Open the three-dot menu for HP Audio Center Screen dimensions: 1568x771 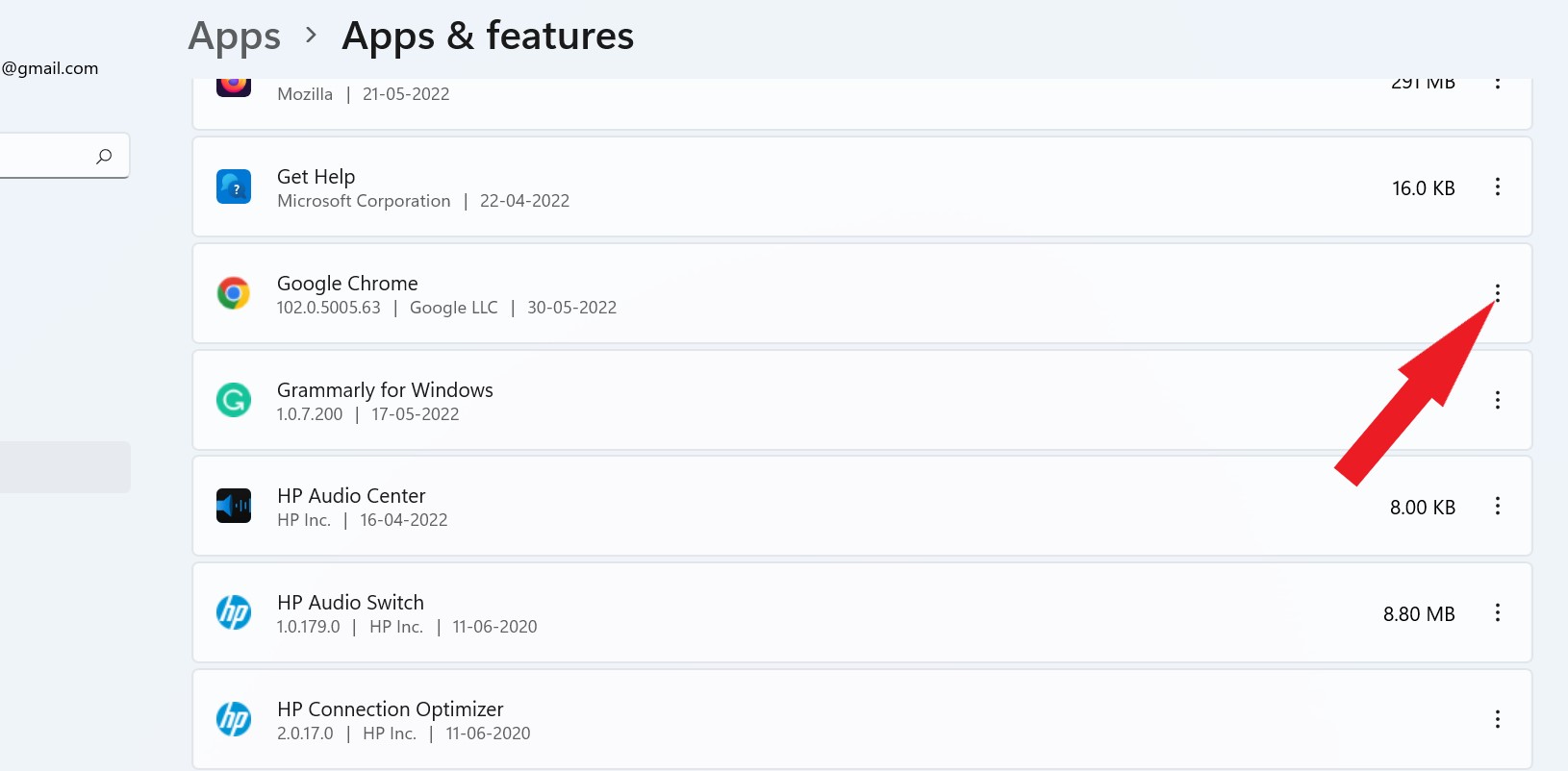click(1497, 506)
